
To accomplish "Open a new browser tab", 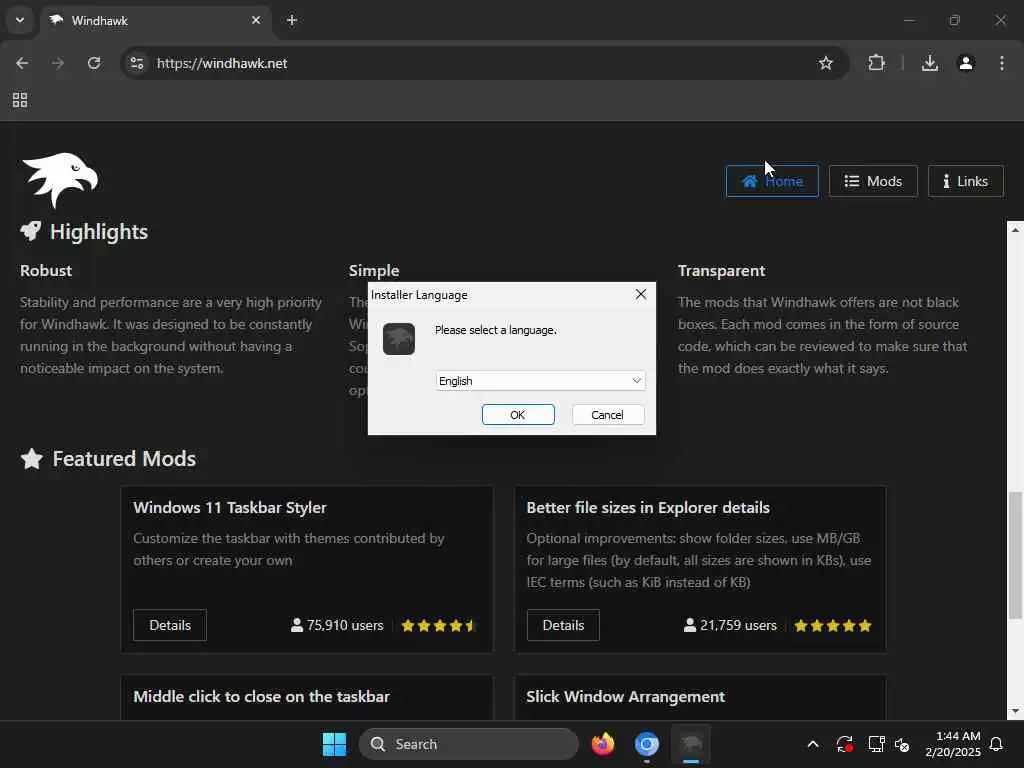I will tap(292, 20).
